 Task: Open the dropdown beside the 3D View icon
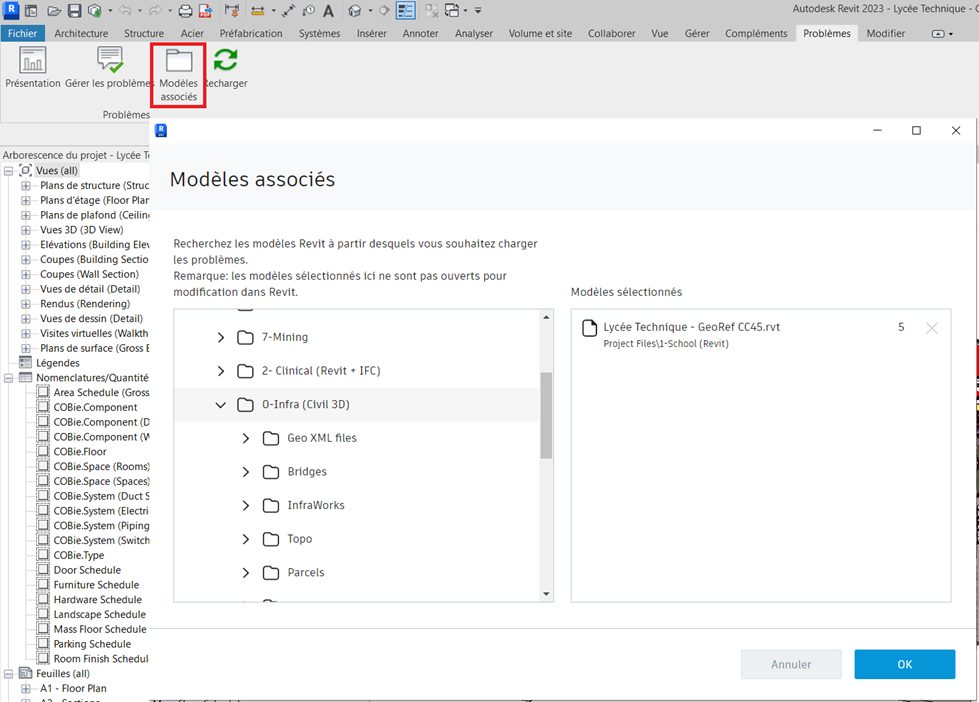point(370,11)
